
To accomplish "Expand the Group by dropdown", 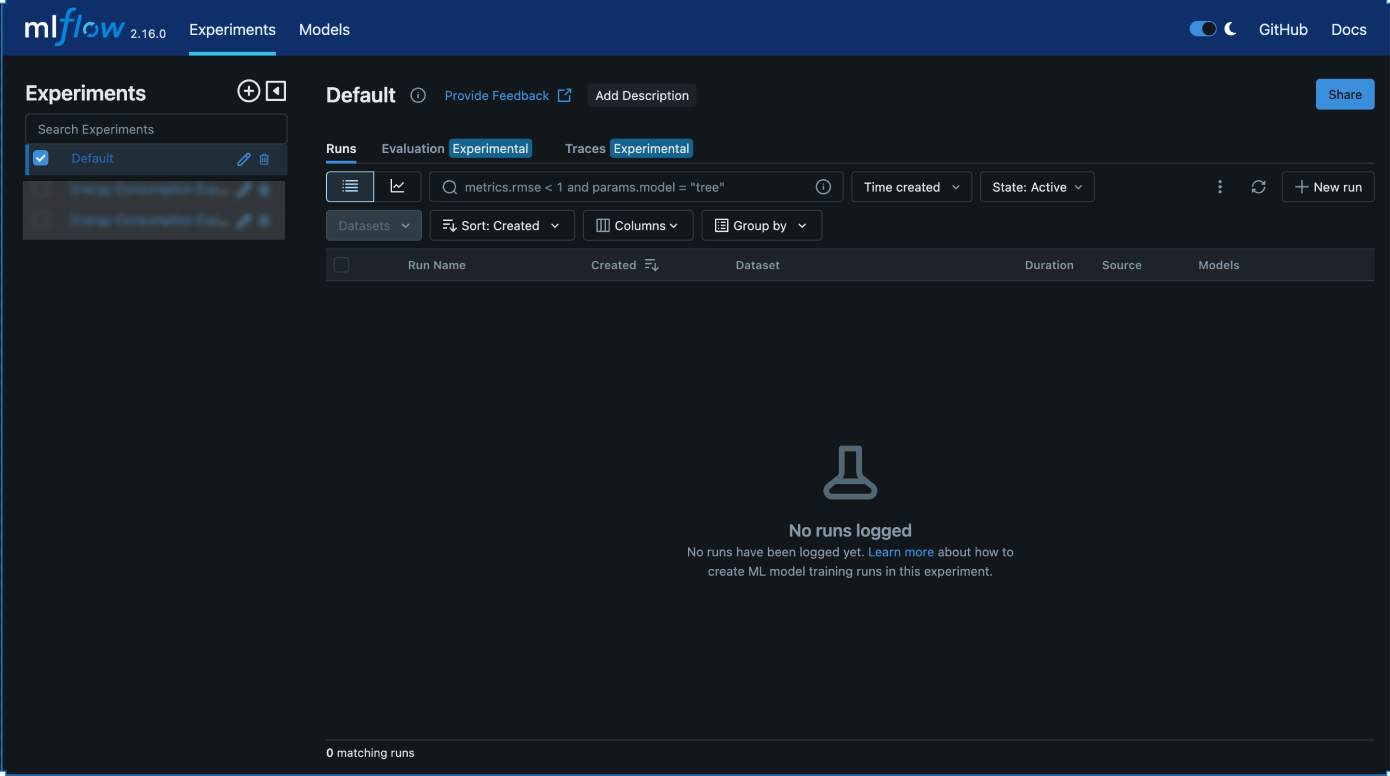I will pyautogui.click(x=761, y=226).
